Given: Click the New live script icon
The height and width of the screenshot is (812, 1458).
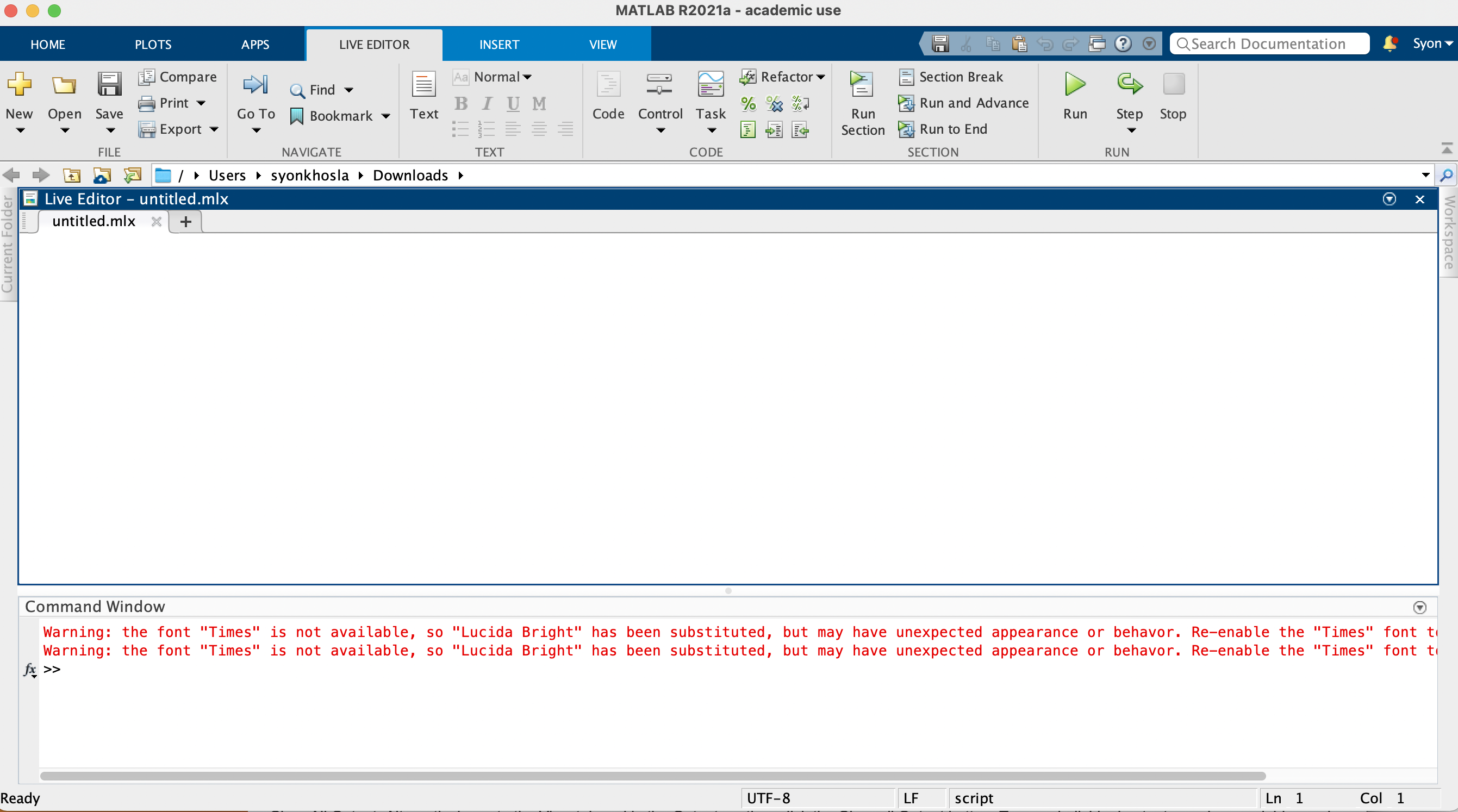Looking at the screenshot, I should 19,84.
